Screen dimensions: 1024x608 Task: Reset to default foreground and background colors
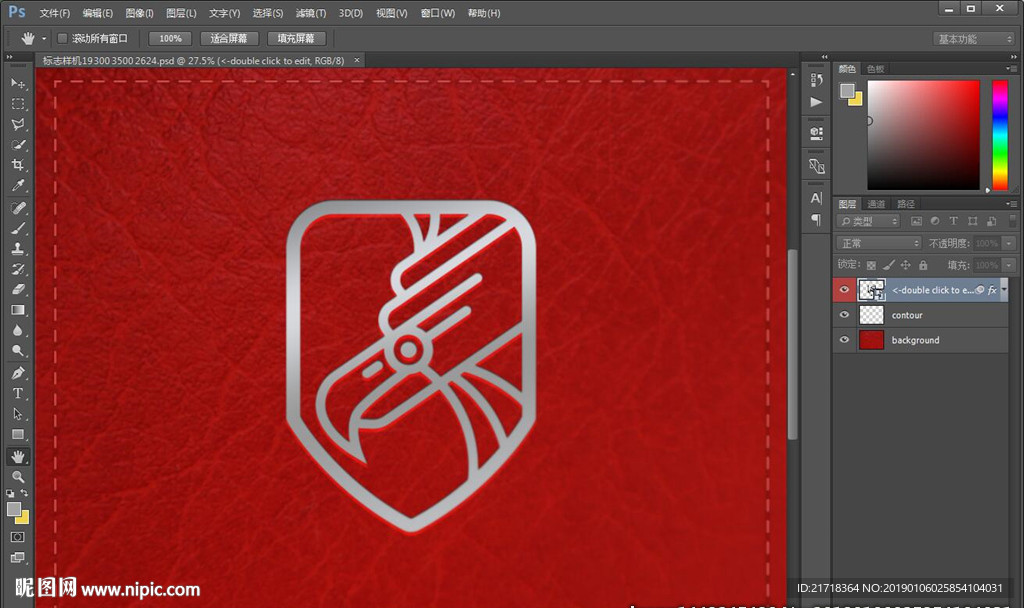tap(10, 493)
